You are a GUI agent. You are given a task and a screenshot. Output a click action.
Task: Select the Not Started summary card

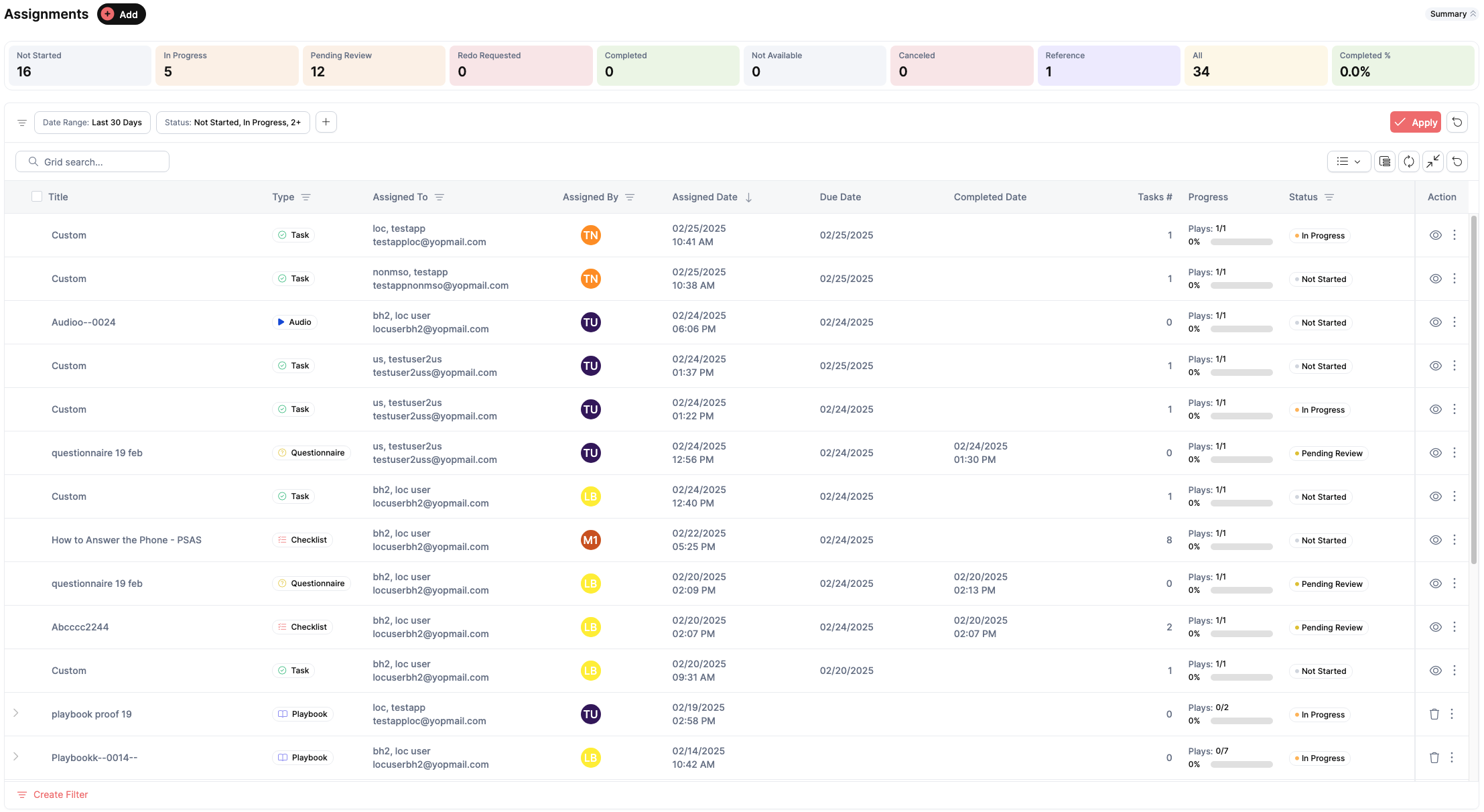79,65
